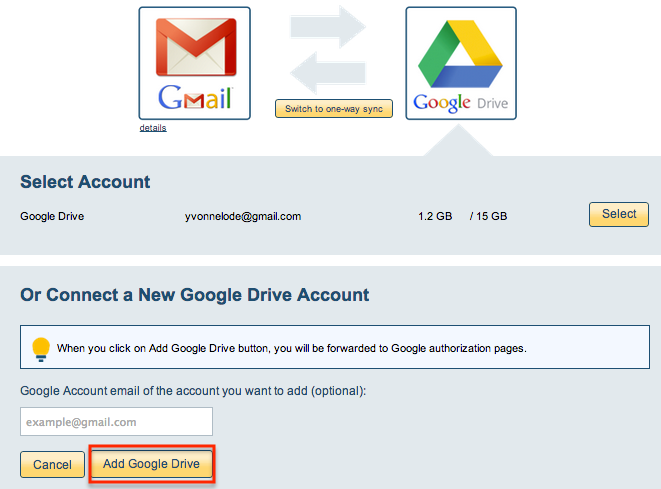Click the 1.2 GB used storage value
The height and width of the screenshot is (489, 661).
436,215
